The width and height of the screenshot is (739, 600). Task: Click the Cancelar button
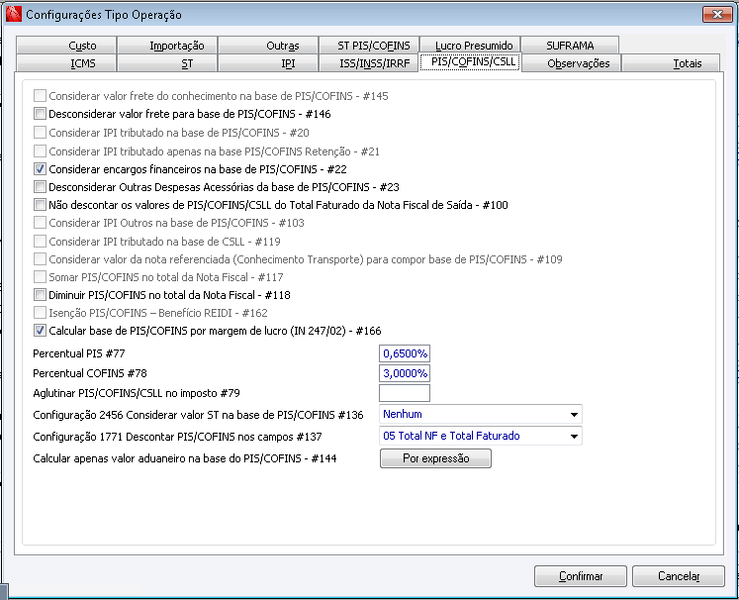click(678, 576)
